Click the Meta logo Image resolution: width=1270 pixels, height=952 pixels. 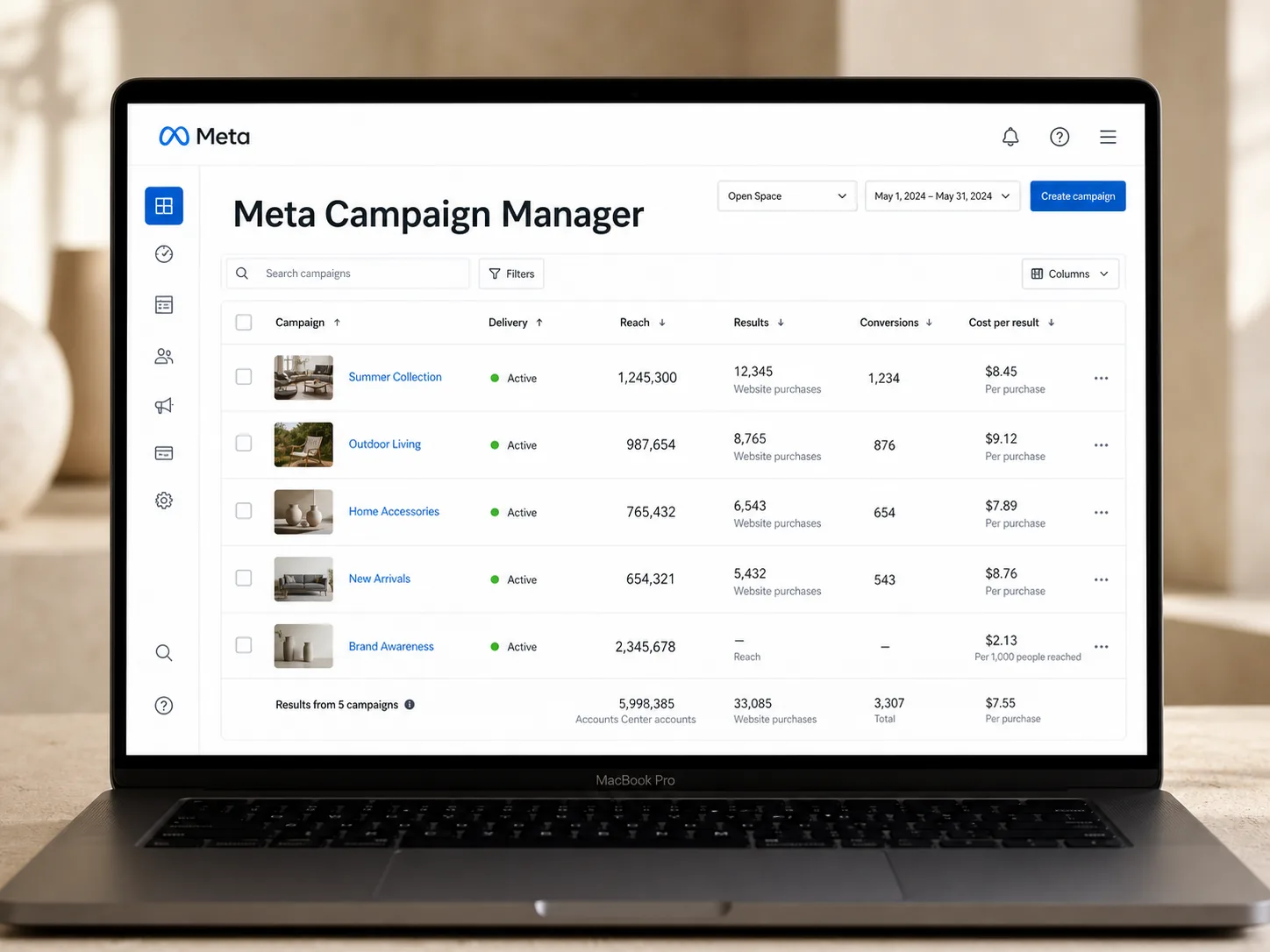pyautogui.click(x=204, y=136)
